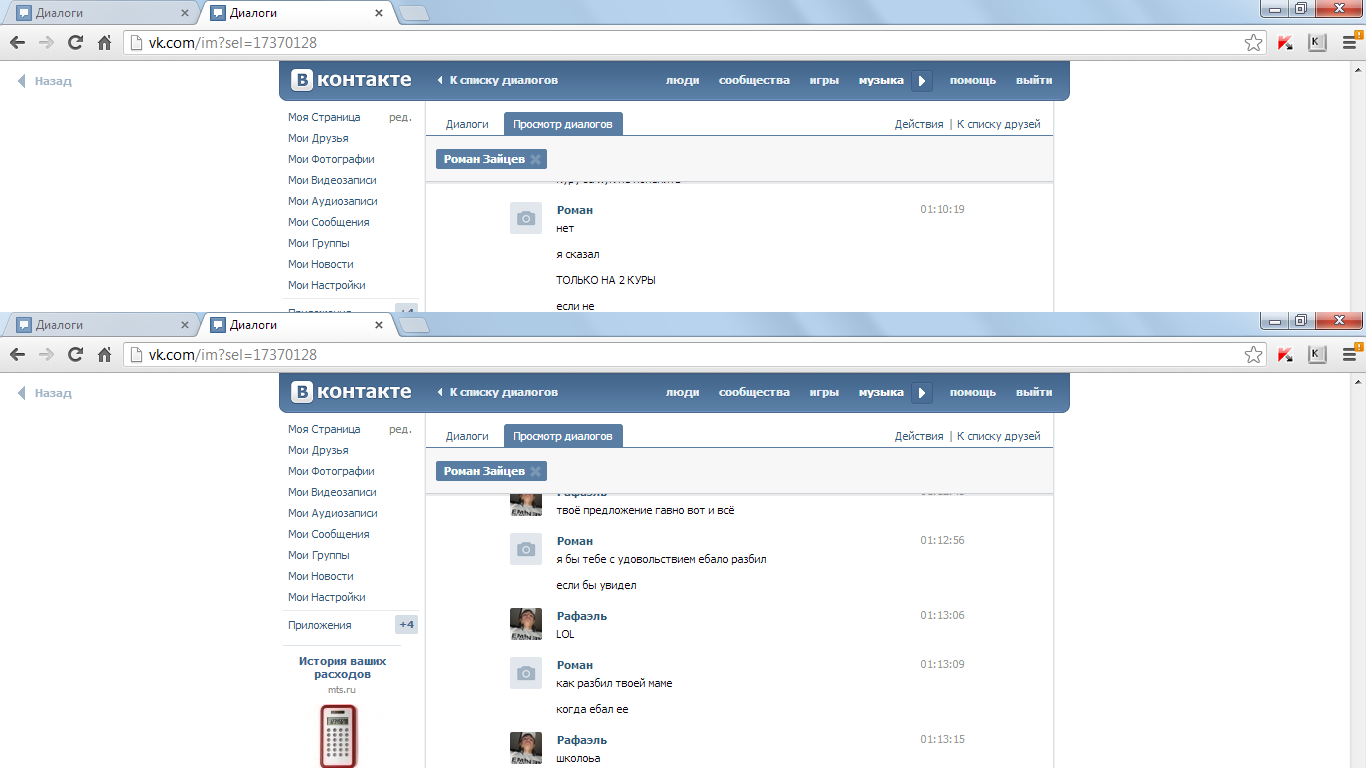Open the Действия dropdown in the upper window

pos(919,124)
